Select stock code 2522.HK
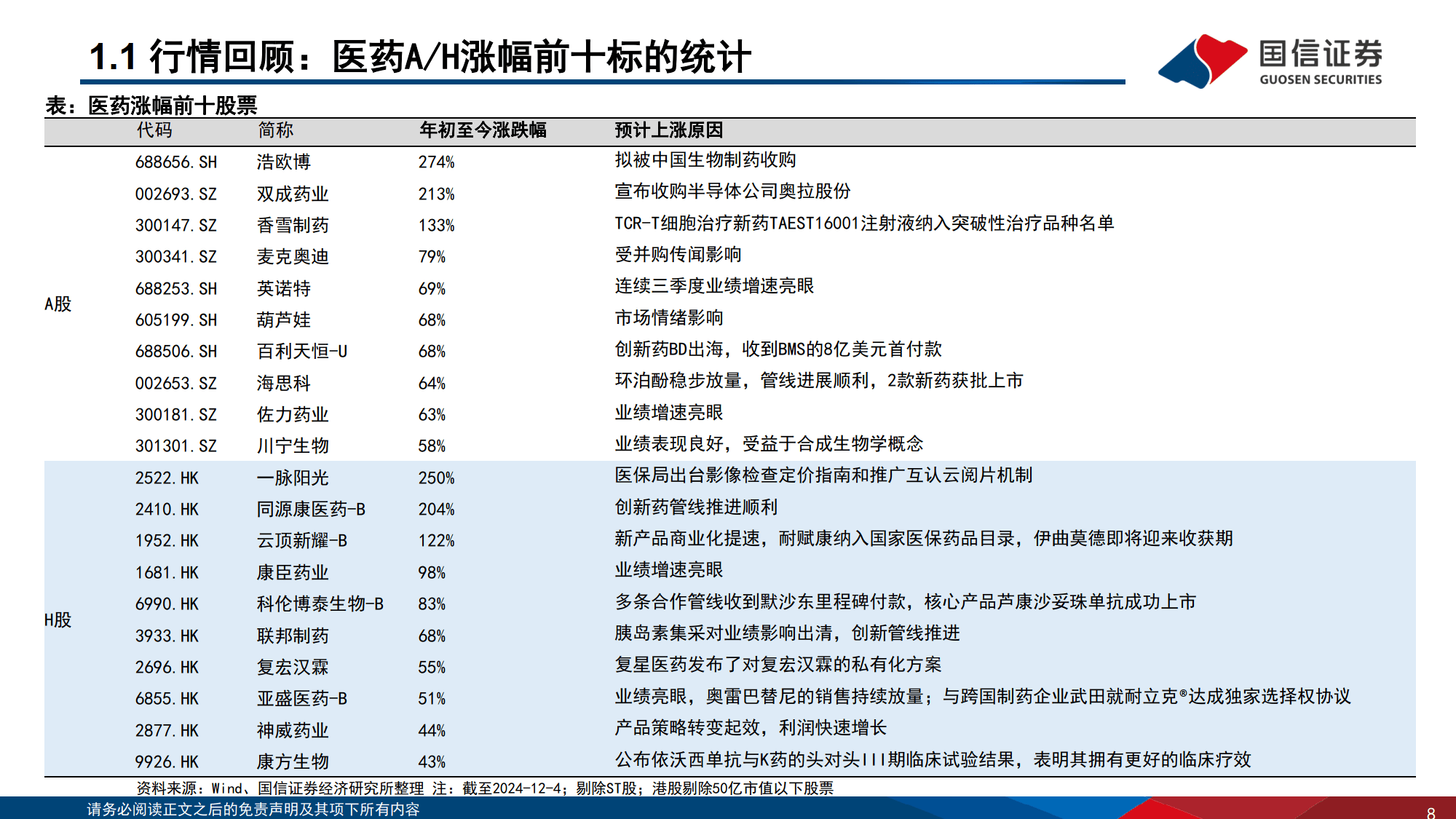 point(167,478)
